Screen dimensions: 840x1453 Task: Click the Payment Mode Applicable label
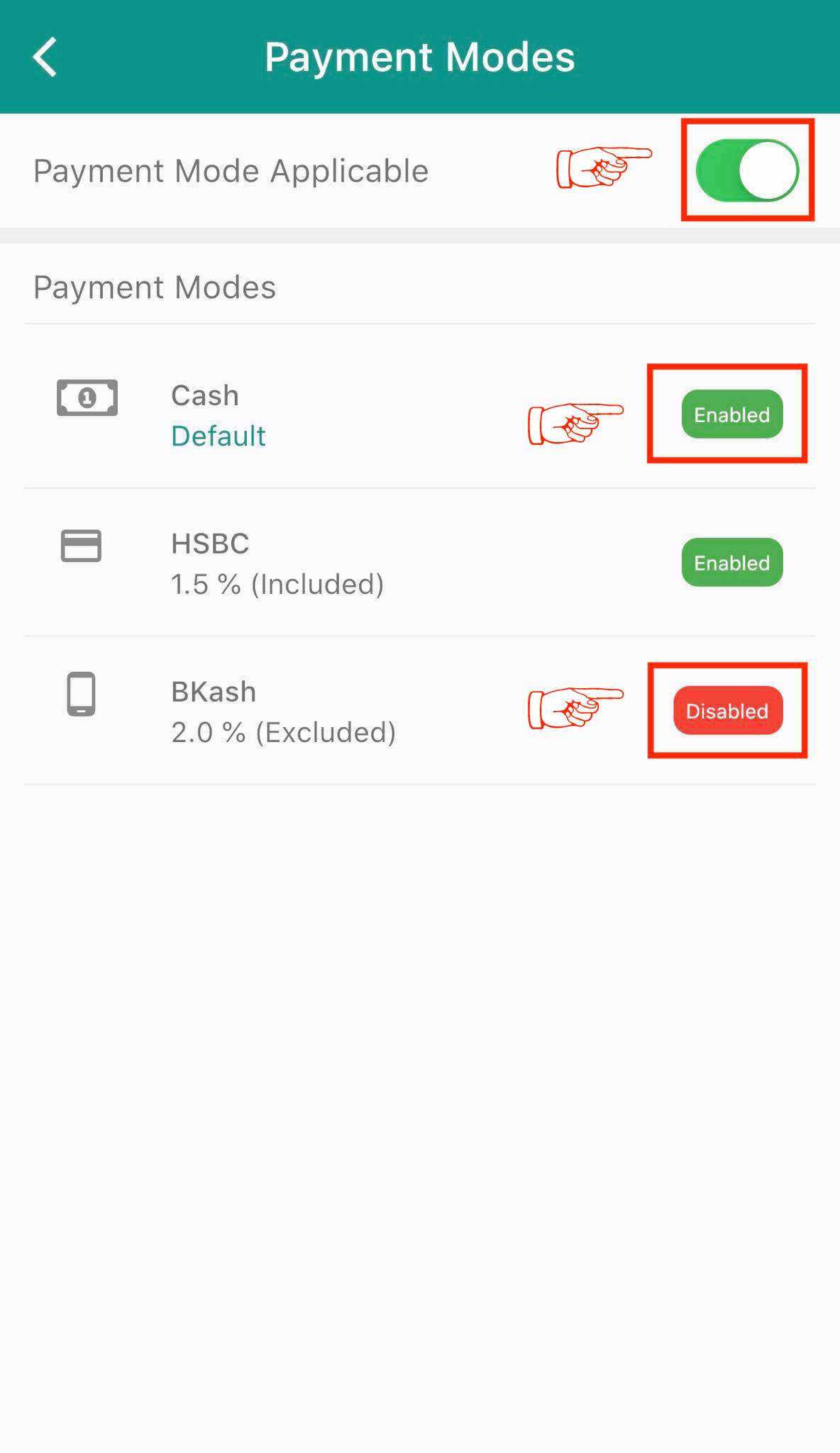coord(231,171)
